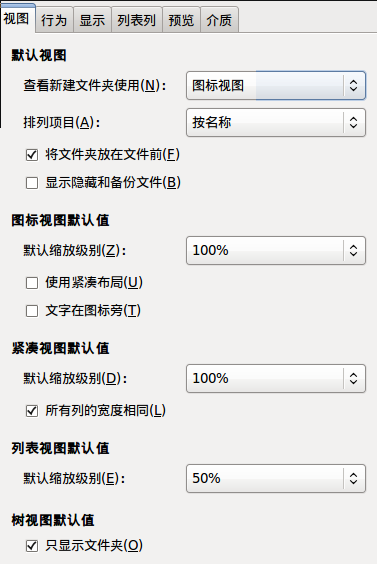Open the 查看新建文件夹使用 dropdown showing 图标视图
Viewport: 377px width, 564px height.
pyautogui.click(x=276, y=86)
